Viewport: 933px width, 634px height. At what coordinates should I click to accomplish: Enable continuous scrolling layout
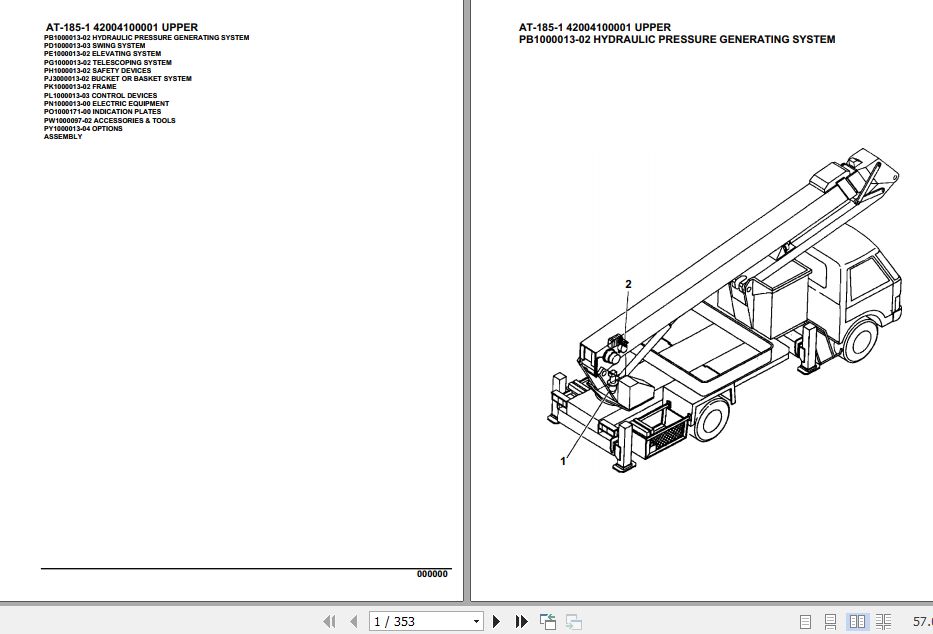831,621
